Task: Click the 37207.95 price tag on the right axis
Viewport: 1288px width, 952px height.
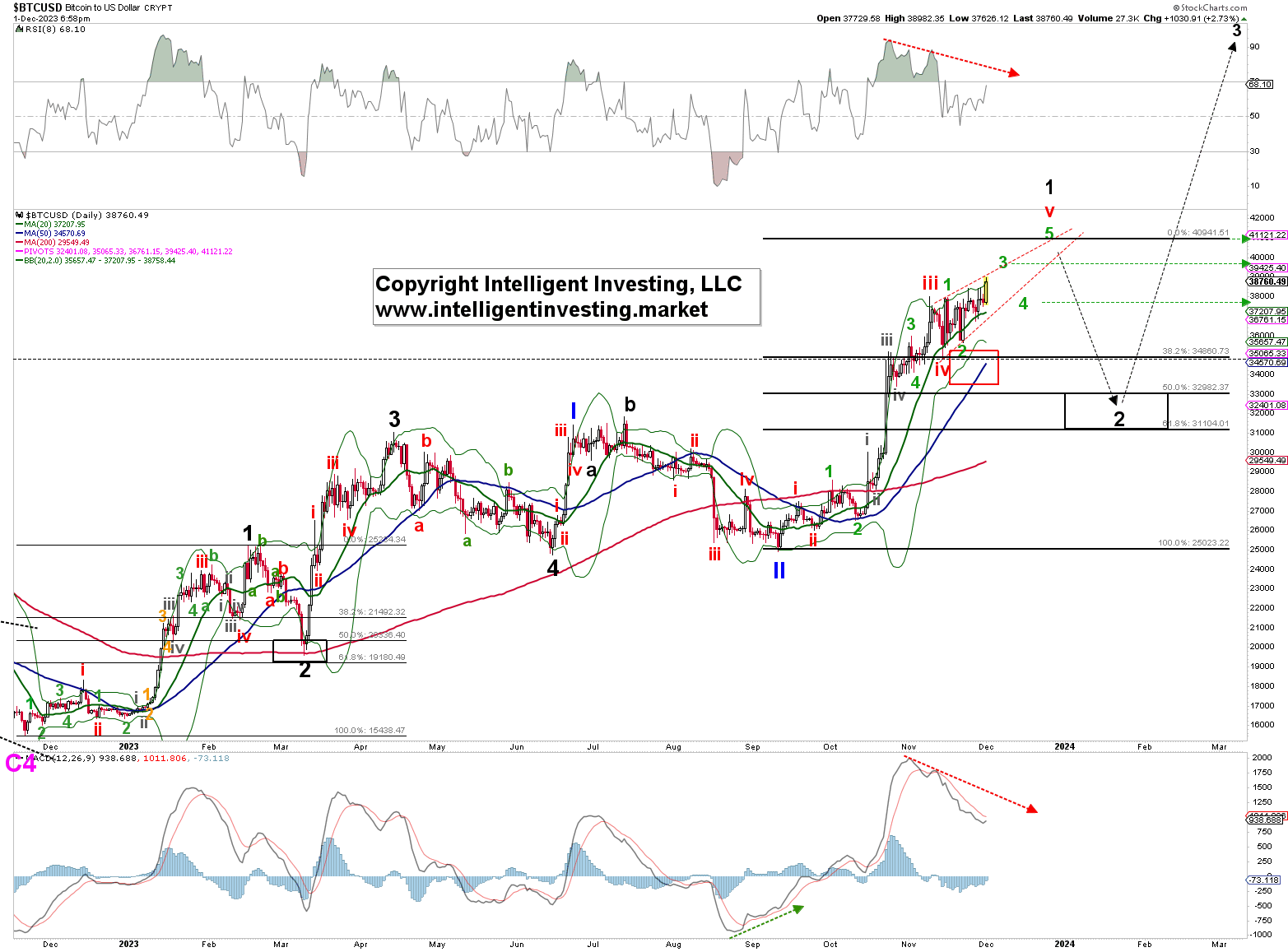Action: [1267, 311]
